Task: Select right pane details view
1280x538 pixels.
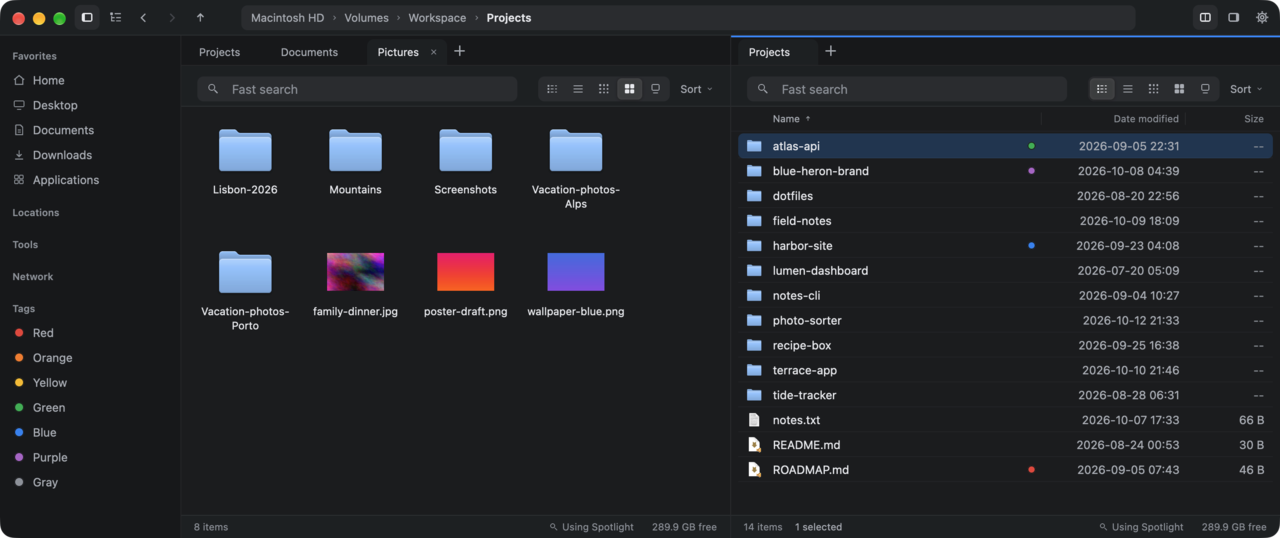Action: 1102,89
